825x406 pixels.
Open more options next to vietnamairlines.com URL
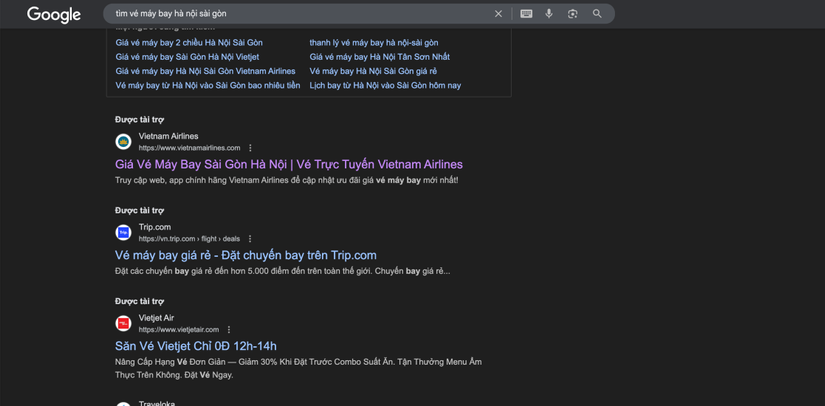click(250, 148)
